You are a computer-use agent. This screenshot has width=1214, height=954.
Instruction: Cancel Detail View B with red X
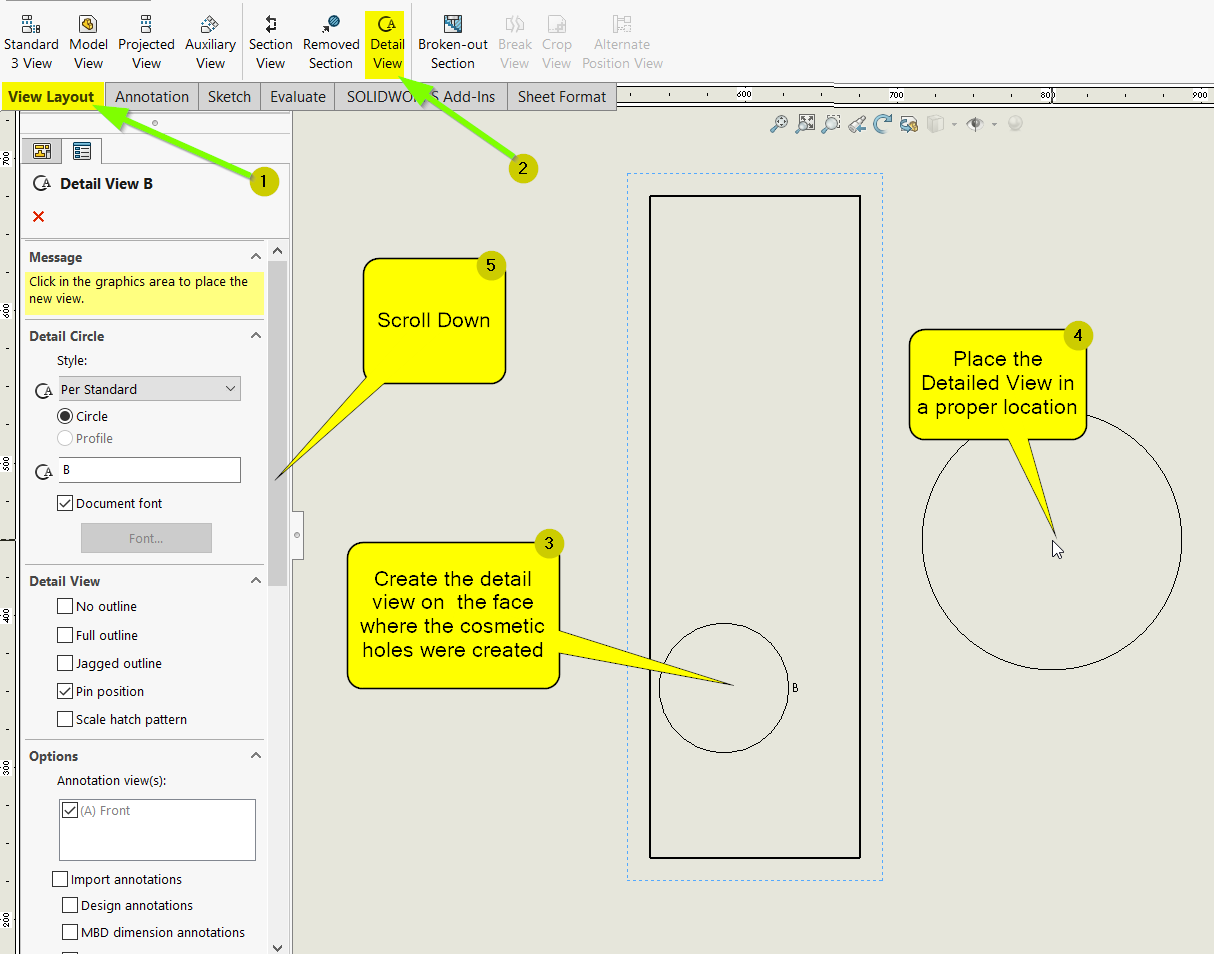pyautogui.click(x=38, y=217)
